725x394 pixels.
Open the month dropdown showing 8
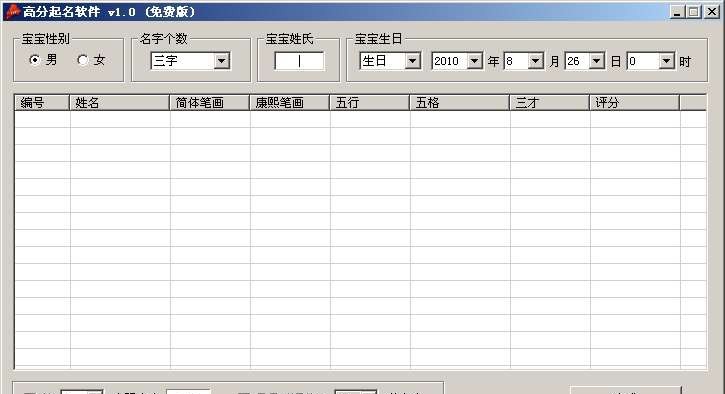point(523,61)
